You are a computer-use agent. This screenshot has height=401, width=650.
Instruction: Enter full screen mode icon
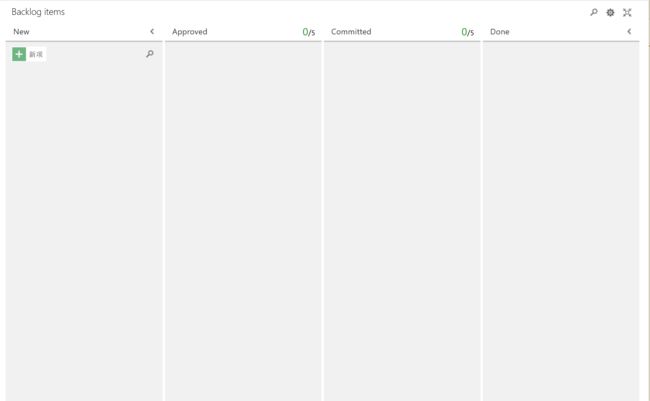[x=627, y=12]
